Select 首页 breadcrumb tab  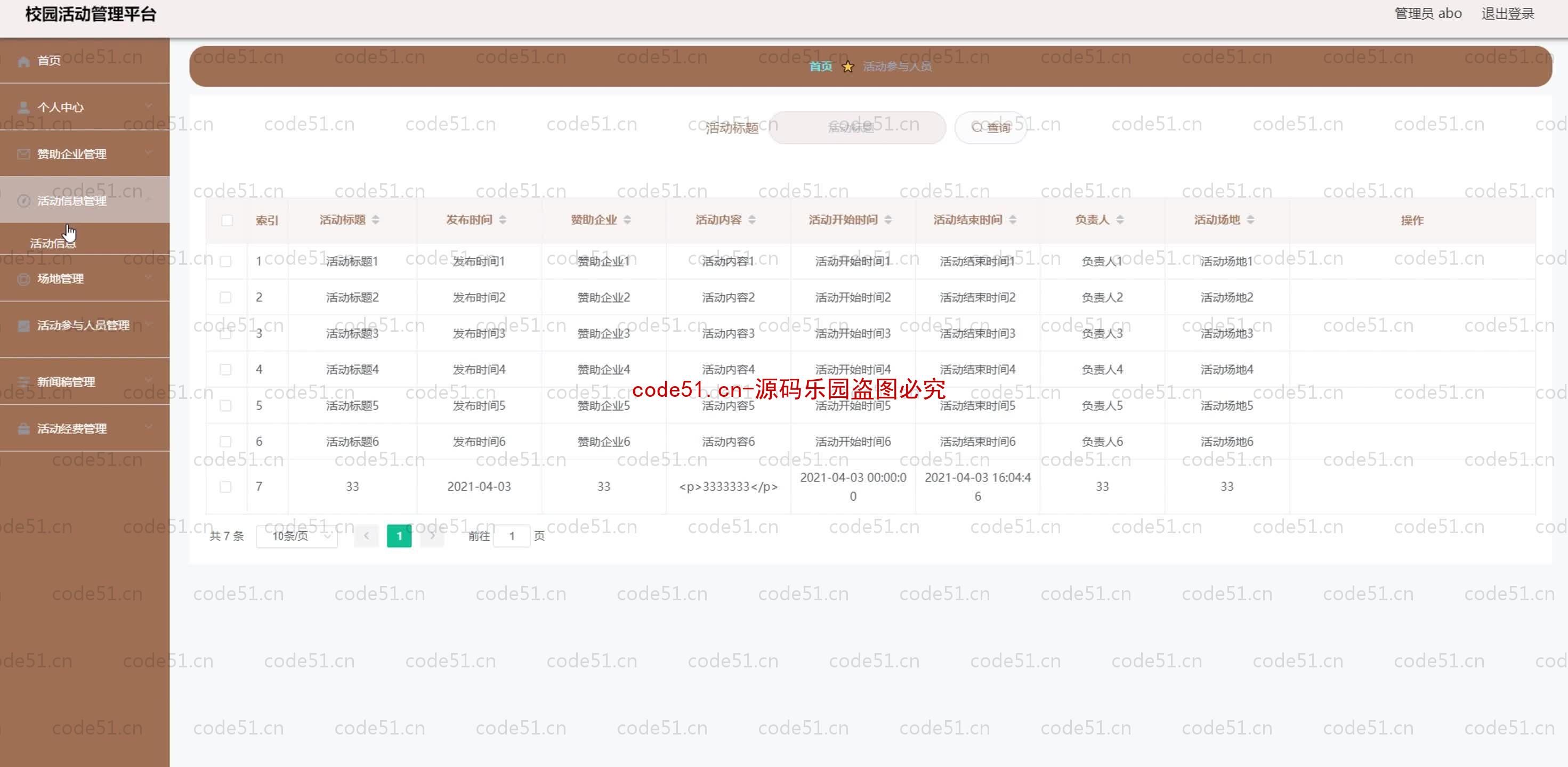pyautogui.click(x=819, y=66)
